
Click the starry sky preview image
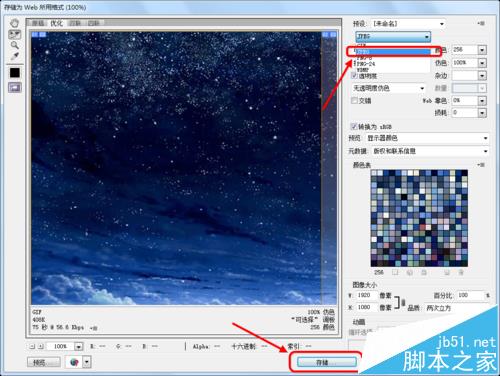click(184, 168)
